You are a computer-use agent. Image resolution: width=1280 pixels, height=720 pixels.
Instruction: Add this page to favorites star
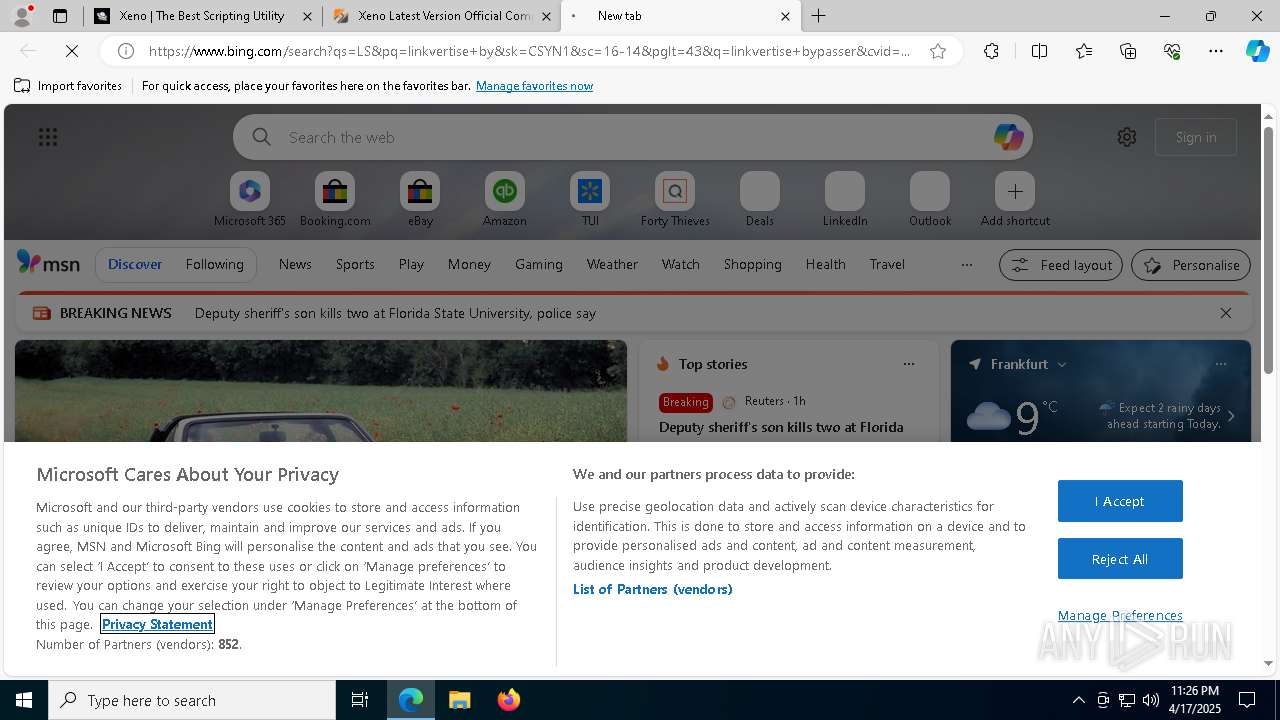938,51
